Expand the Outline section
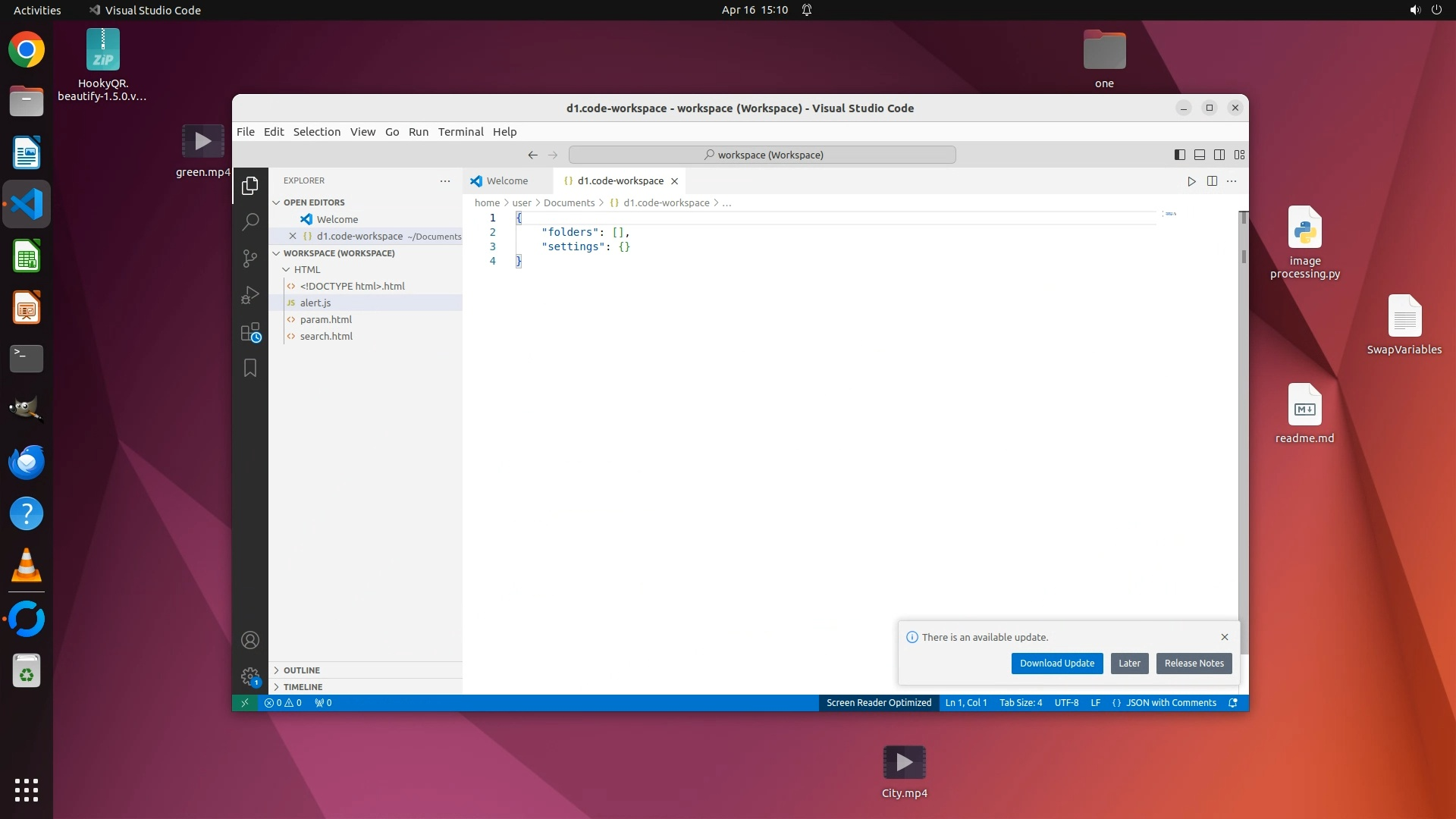The image size is (1456, 819). (x=302, y=670)
